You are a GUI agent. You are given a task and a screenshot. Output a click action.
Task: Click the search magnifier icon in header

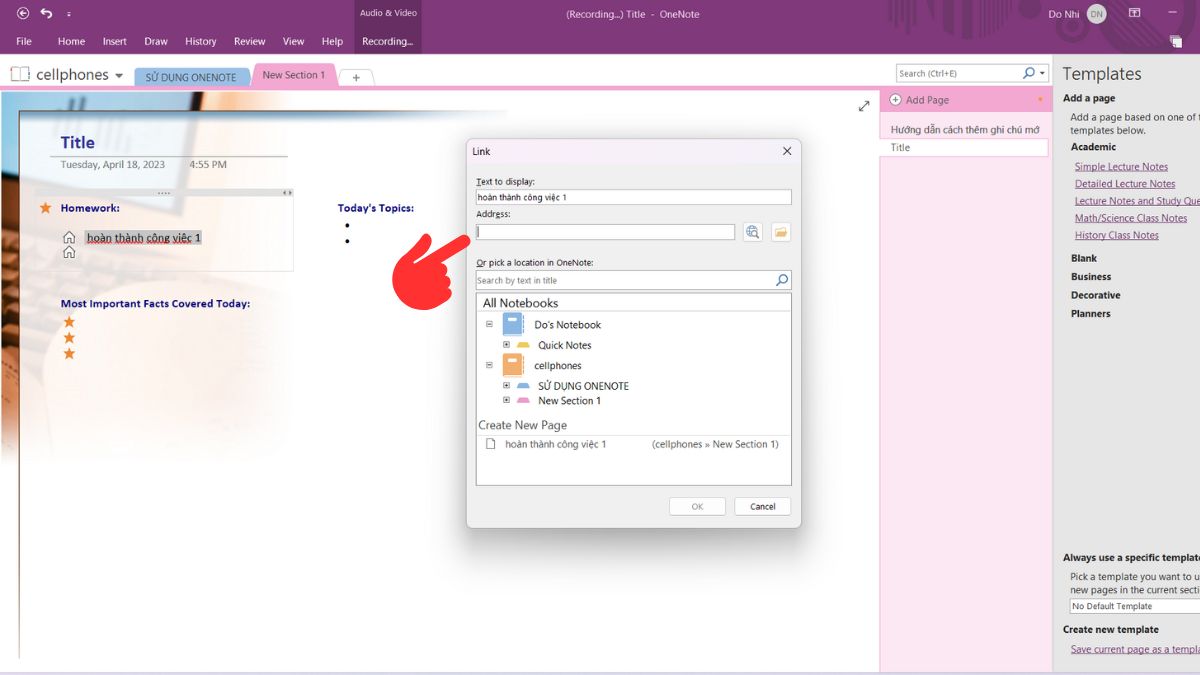[x=1029, y=73]
